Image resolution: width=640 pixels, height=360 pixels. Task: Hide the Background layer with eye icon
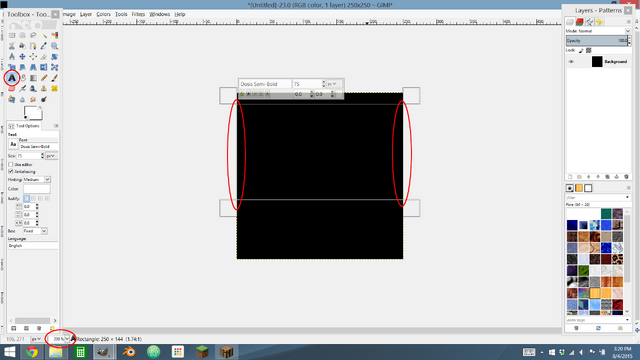point(571,62)
